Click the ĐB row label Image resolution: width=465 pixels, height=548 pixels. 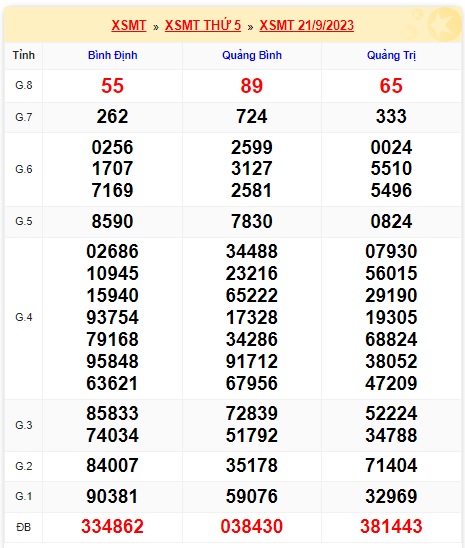pos(23,527)
